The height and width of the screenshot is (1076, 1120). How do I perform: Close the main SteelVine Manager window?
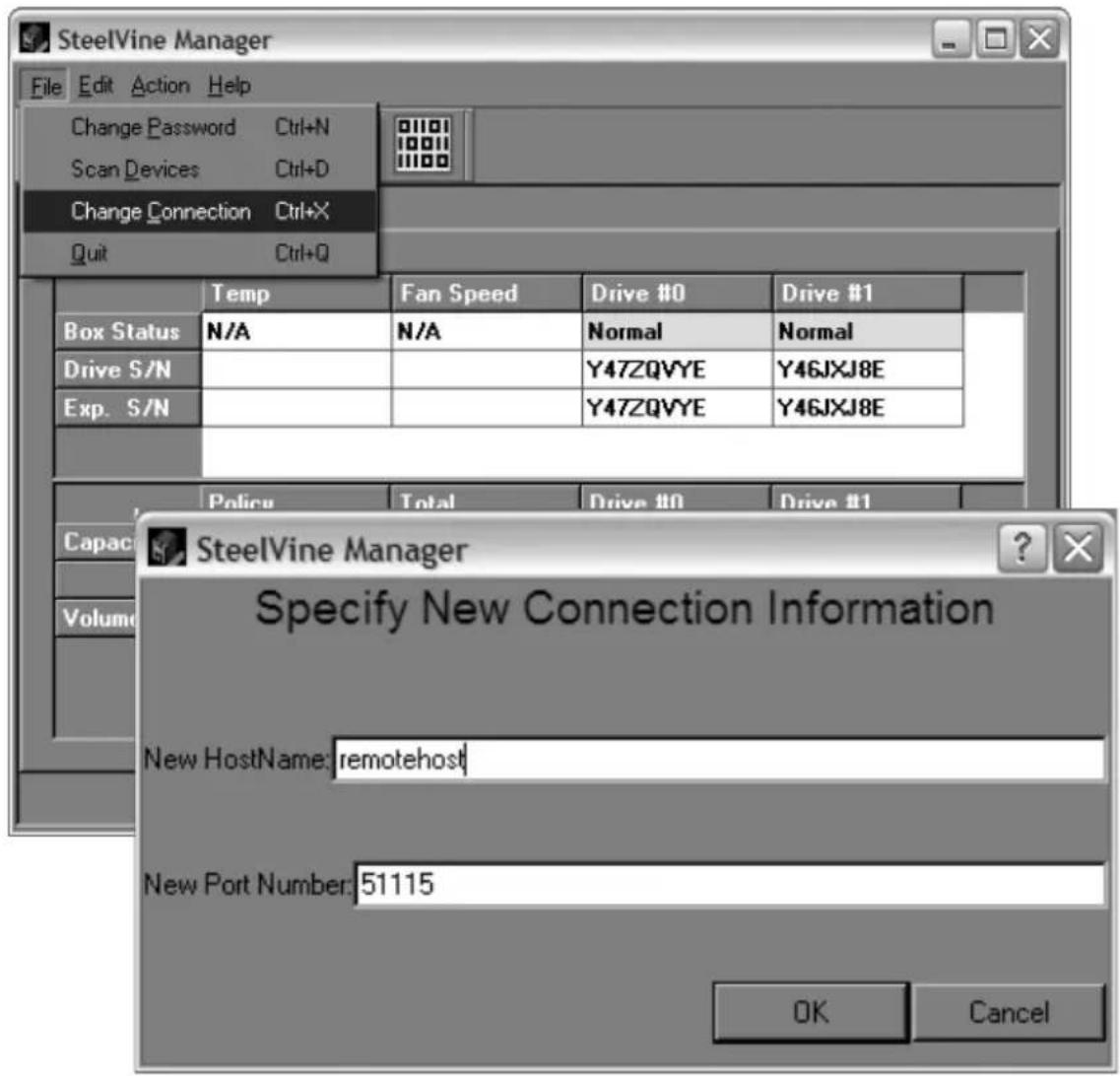pos(1039,38)
